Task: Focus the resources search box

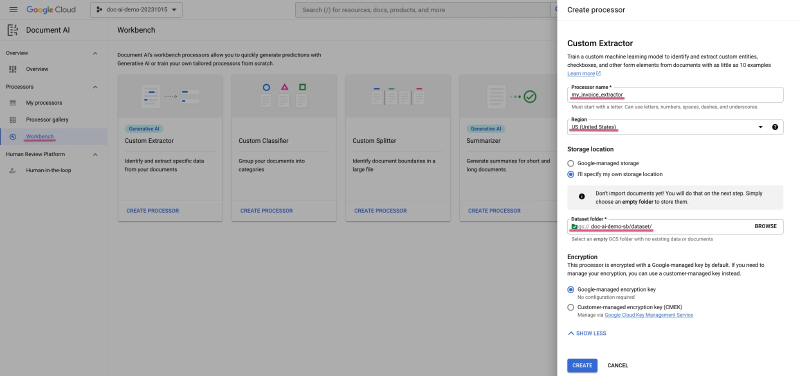Action: click(x=423, y=10)
